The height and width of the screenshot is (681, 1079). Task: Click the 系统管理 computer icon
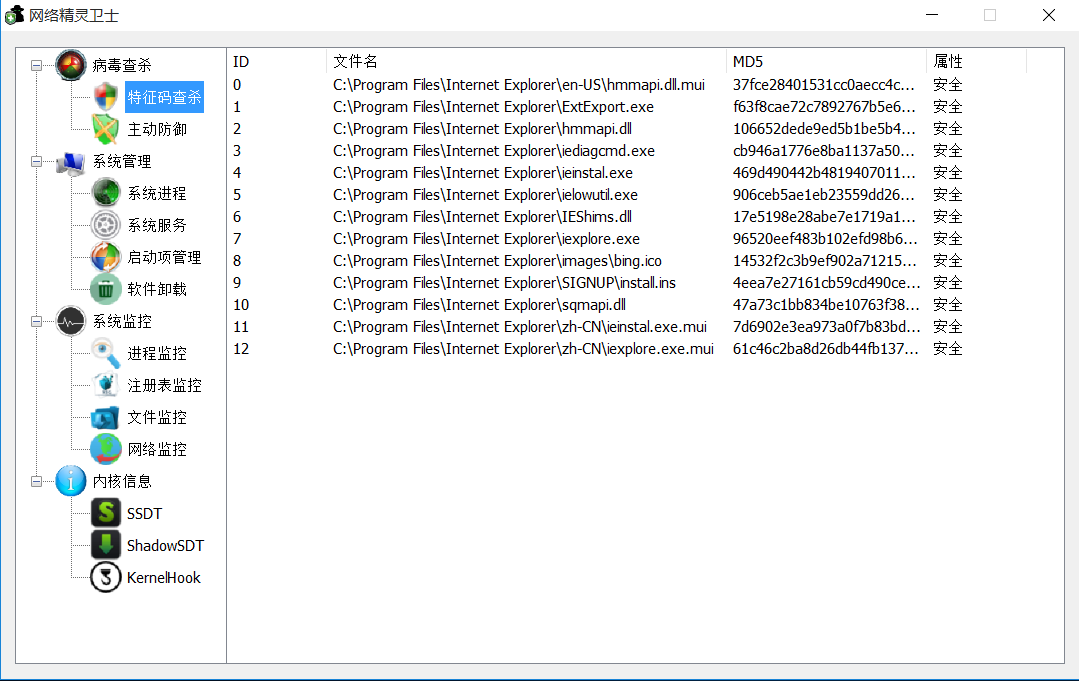tap(71, 162)
